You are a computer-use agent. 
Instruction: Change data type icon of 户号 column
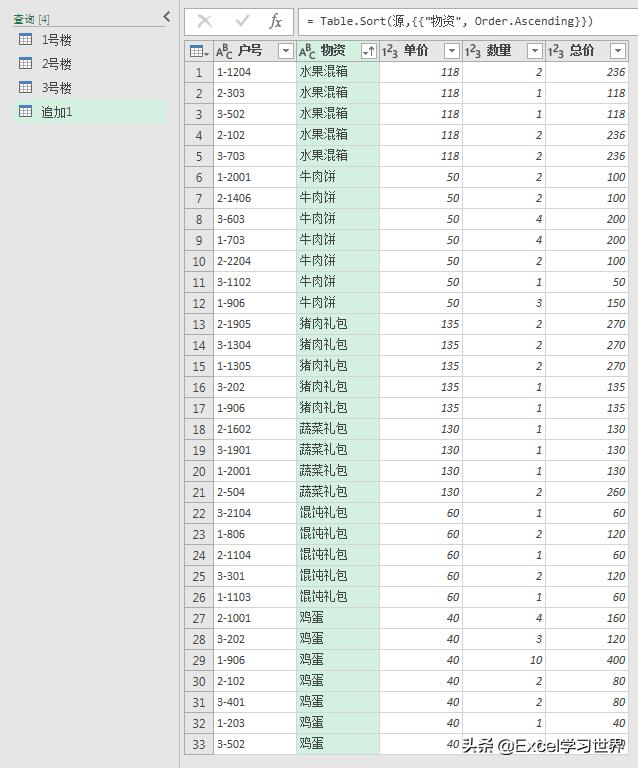click(x=224, y=51)
